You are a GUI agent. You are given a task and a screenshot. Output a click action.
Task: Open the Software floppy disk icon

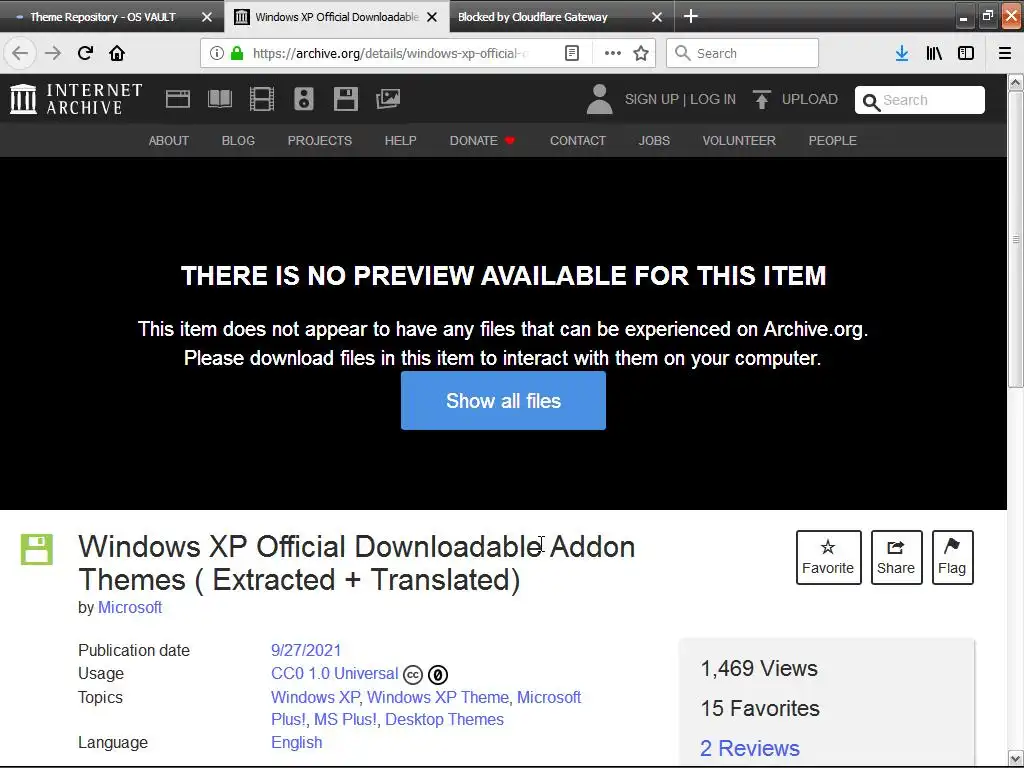tap(345, 99)
